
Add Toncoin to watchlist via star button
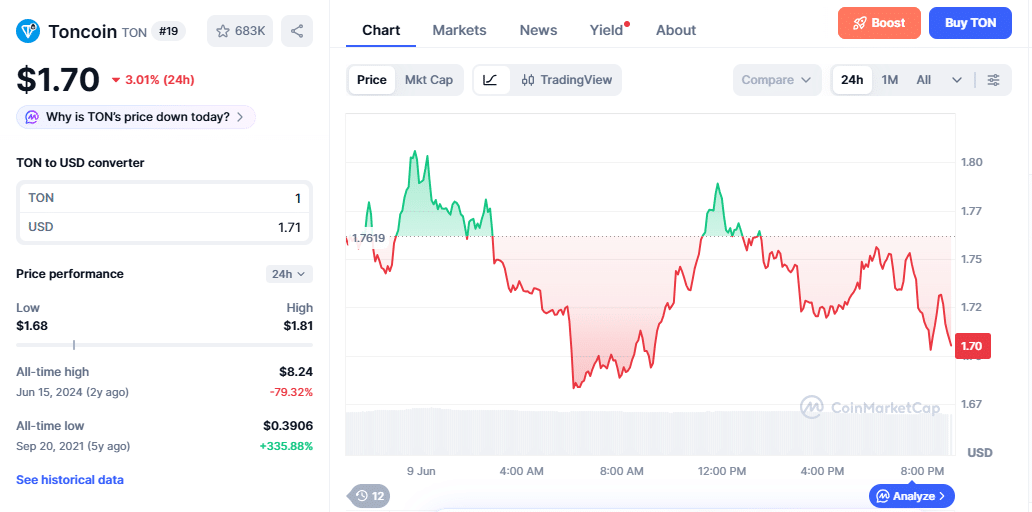coord(240,31)
